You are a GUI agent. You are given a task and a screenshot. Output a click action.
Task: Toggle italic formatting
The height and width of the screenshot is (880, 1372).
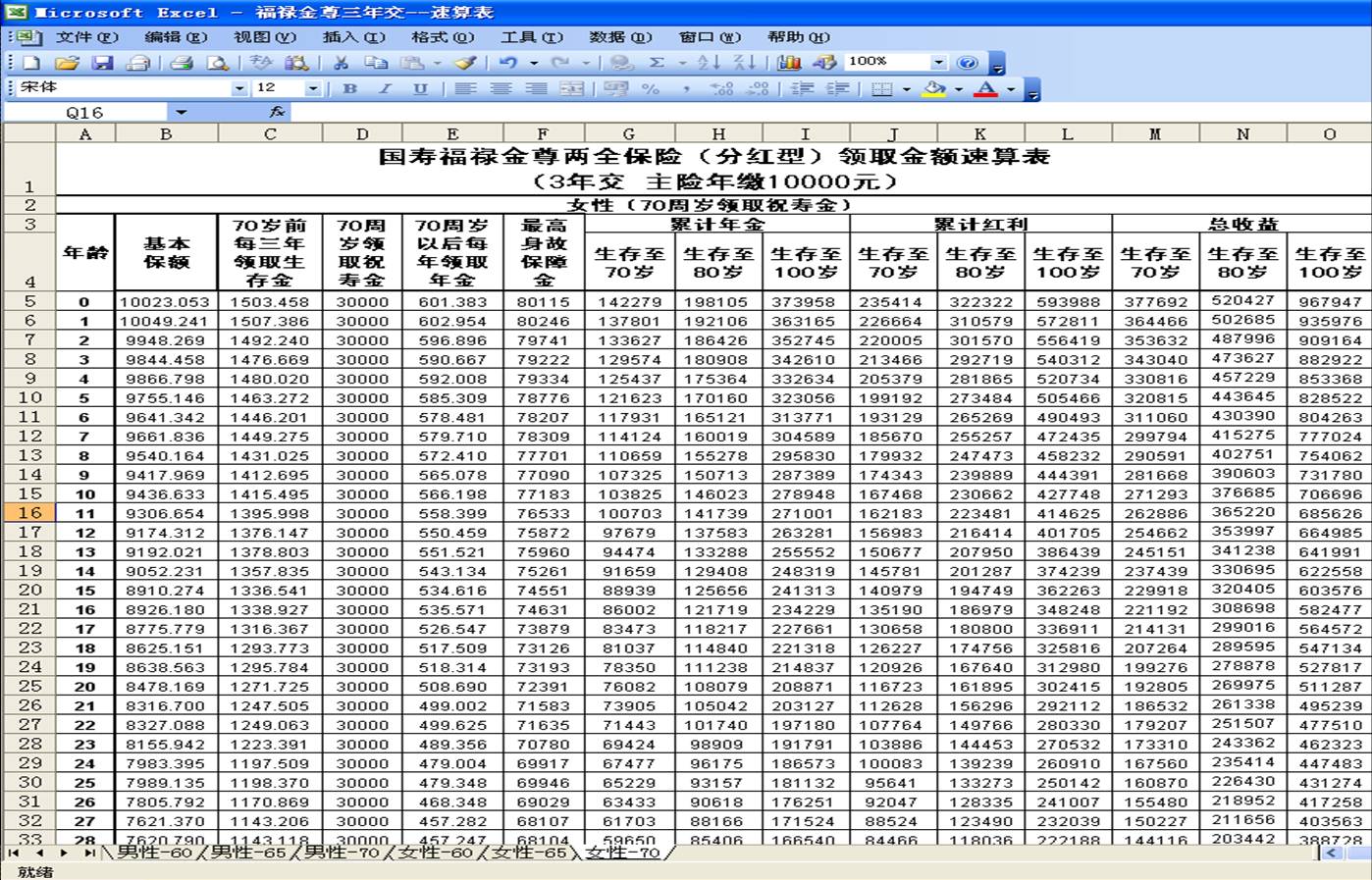[385, 89]
